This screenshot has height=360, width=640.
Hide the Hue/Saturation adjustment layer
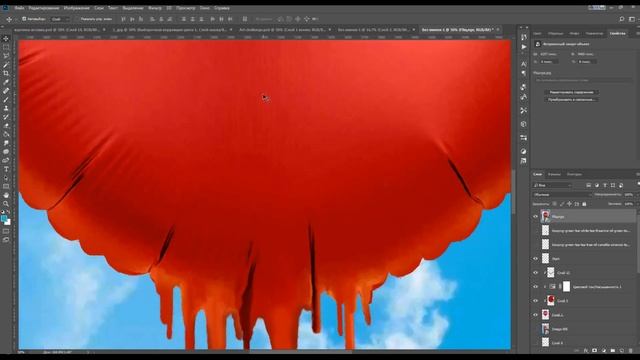[x=536, y=287]
